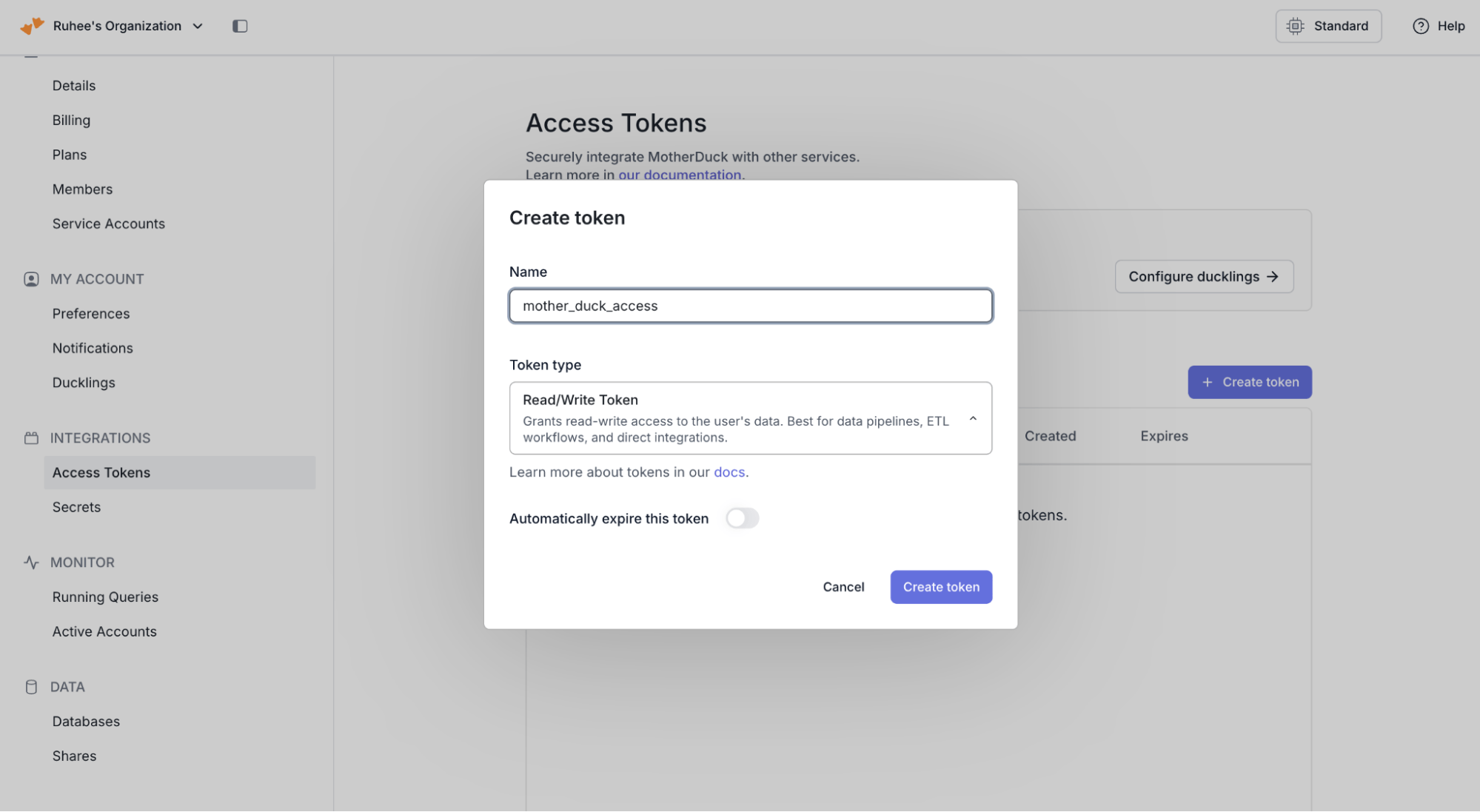Click the Token type chevron arrow
This screenshot has height=812, width=1480.
[973, 419]
